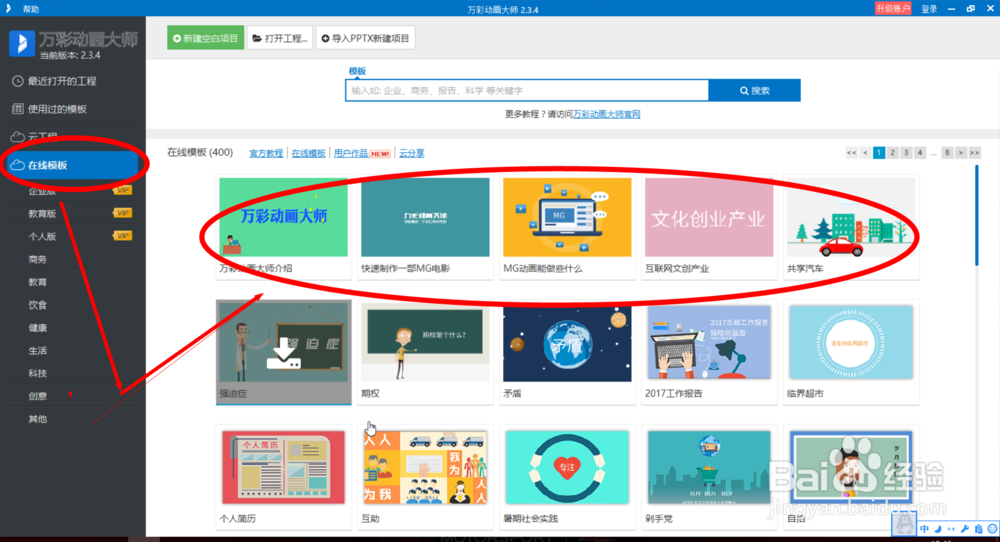Open 快速制作一部MG电影 template thumbnail
This screenshot has height=542, width=1000.
pos(425,217)
